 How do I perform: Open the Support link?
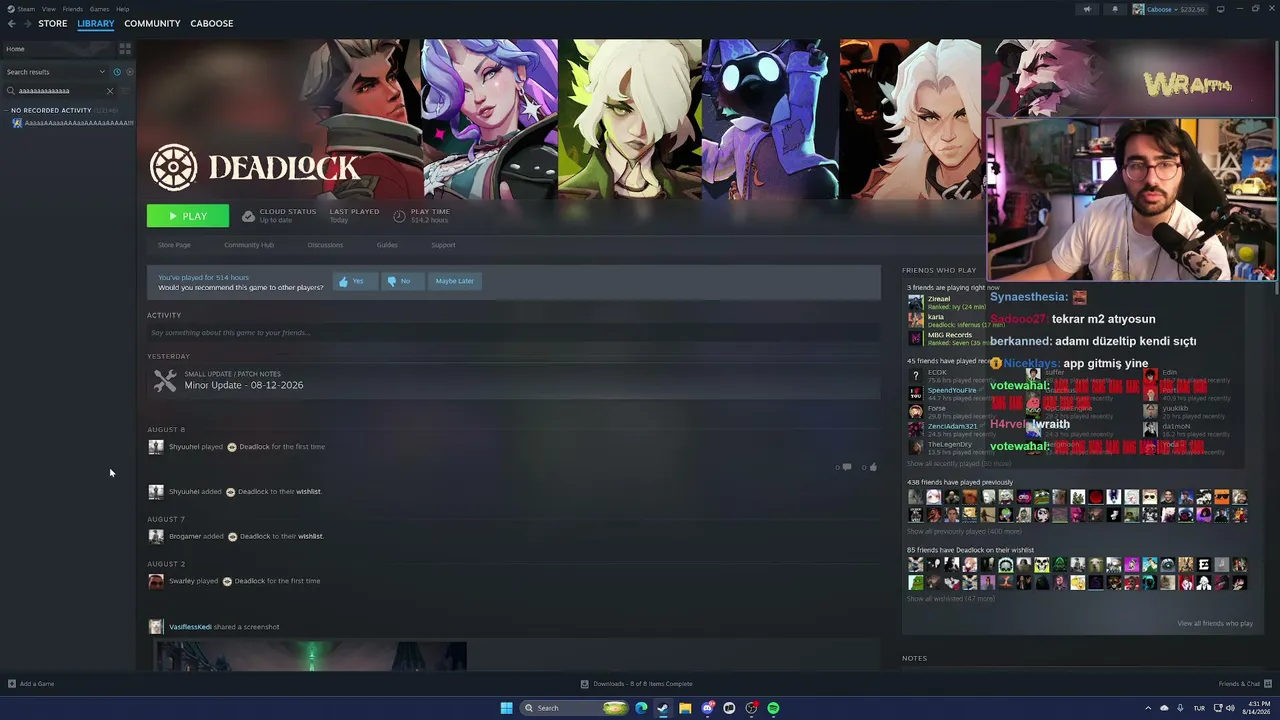pos(443,245)
